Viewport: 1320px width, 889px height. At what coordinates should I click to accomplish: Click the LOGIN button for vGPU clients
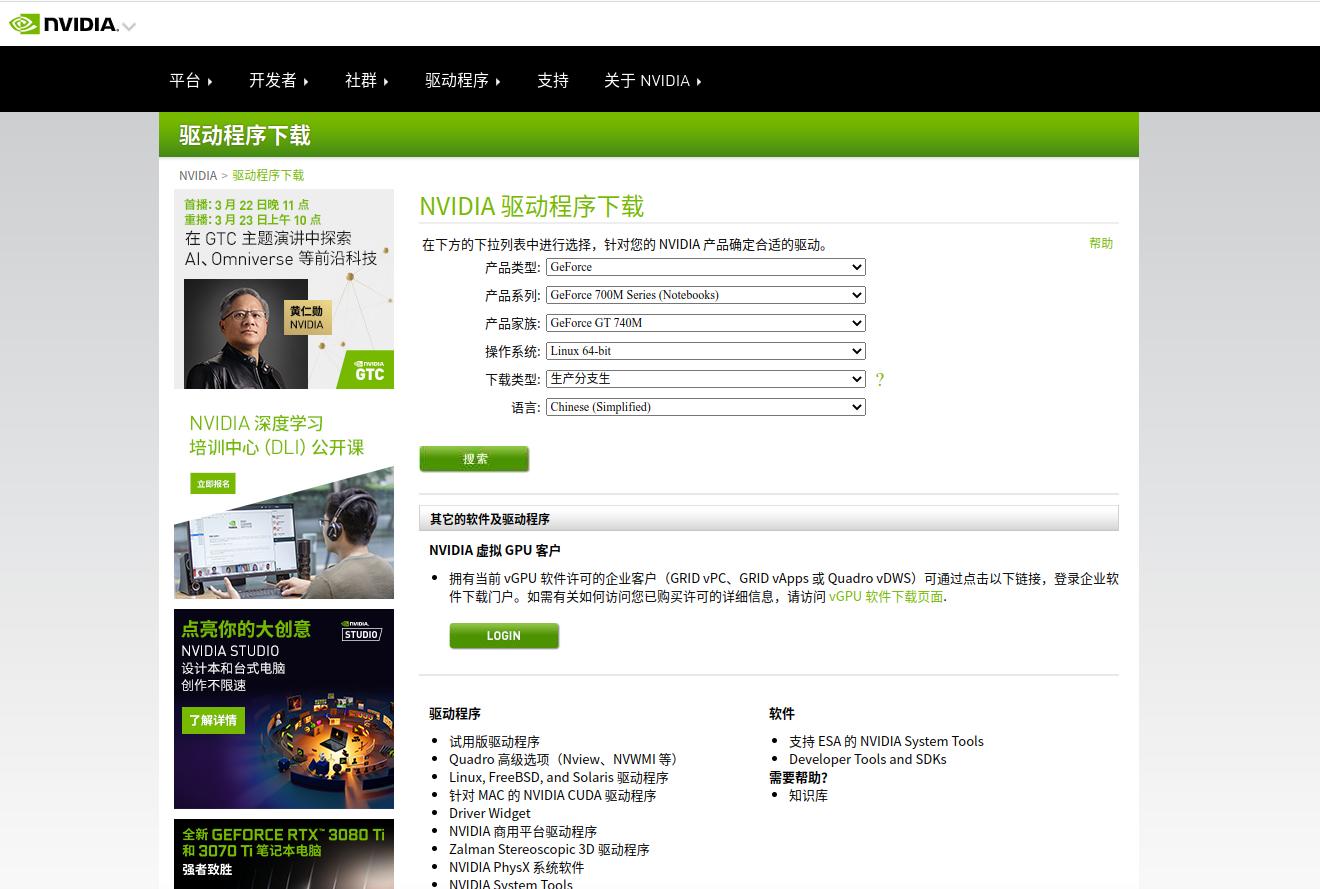coord(503,636)
